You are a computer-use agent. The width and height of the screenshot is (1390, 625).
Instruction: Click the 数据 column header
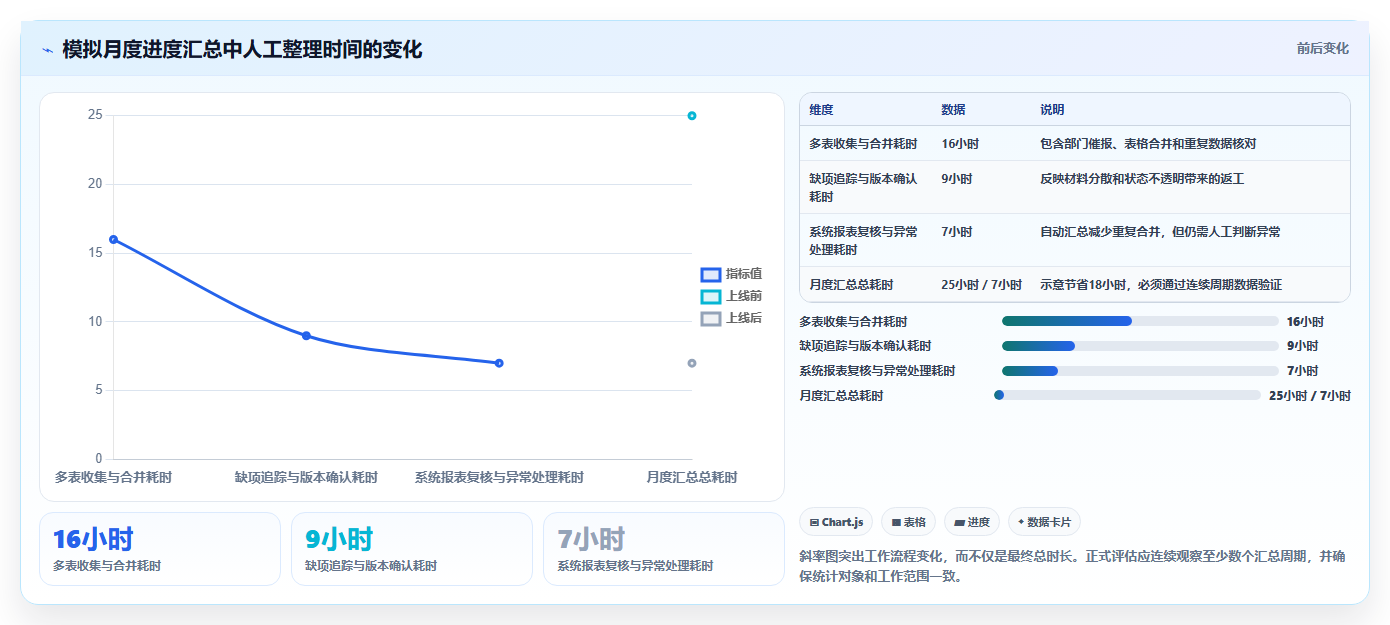954,110
